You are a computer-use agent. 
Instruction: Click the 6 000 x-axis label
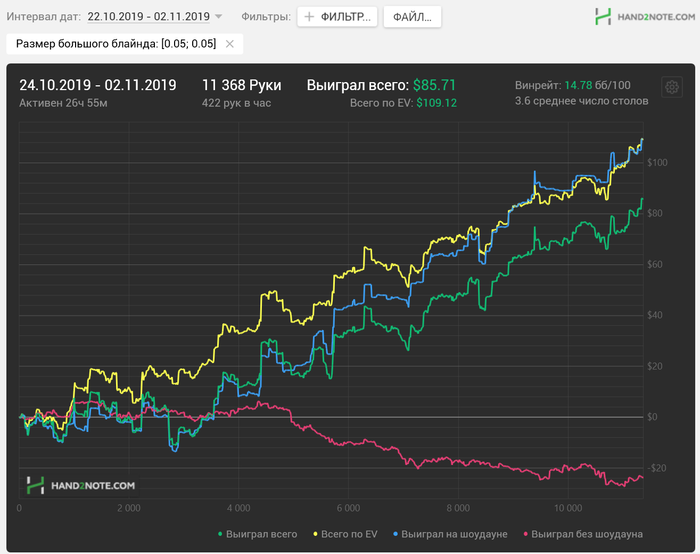click(x=348, y=508)
